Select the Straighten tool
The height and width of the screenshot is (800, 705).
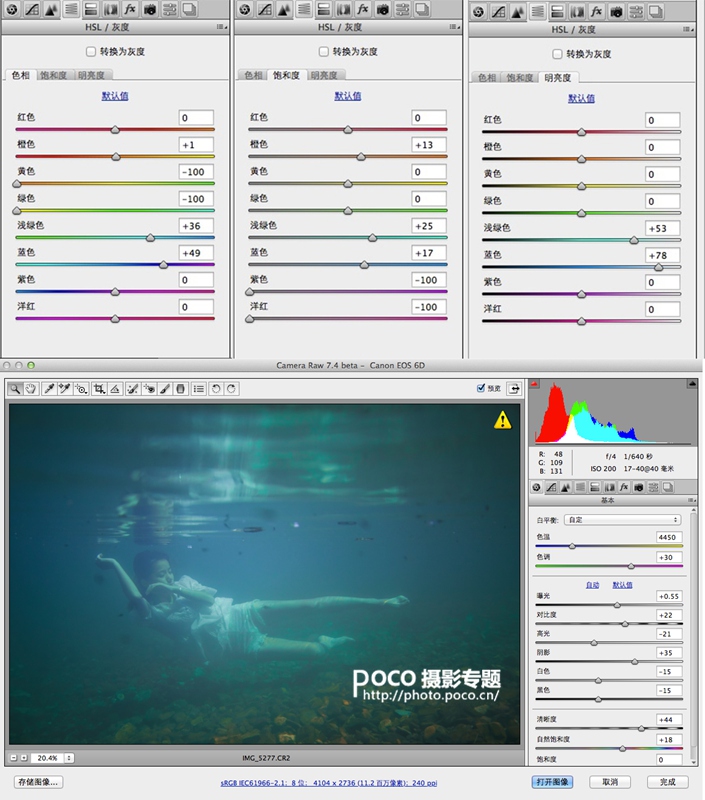[x=115, y=389]
